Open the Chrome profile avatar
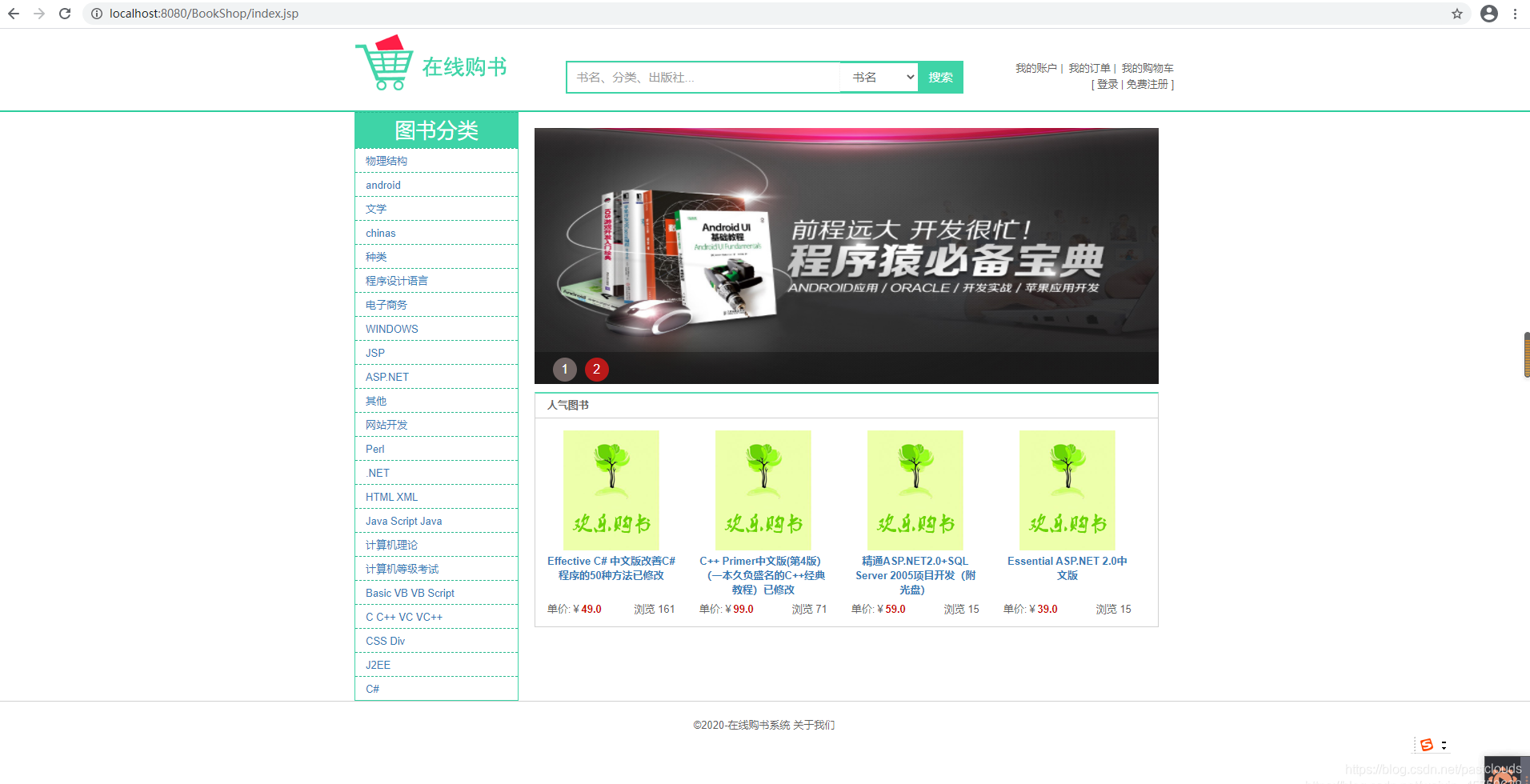The width and height of the screenshot is (1530, 784). coord(1489,14)
